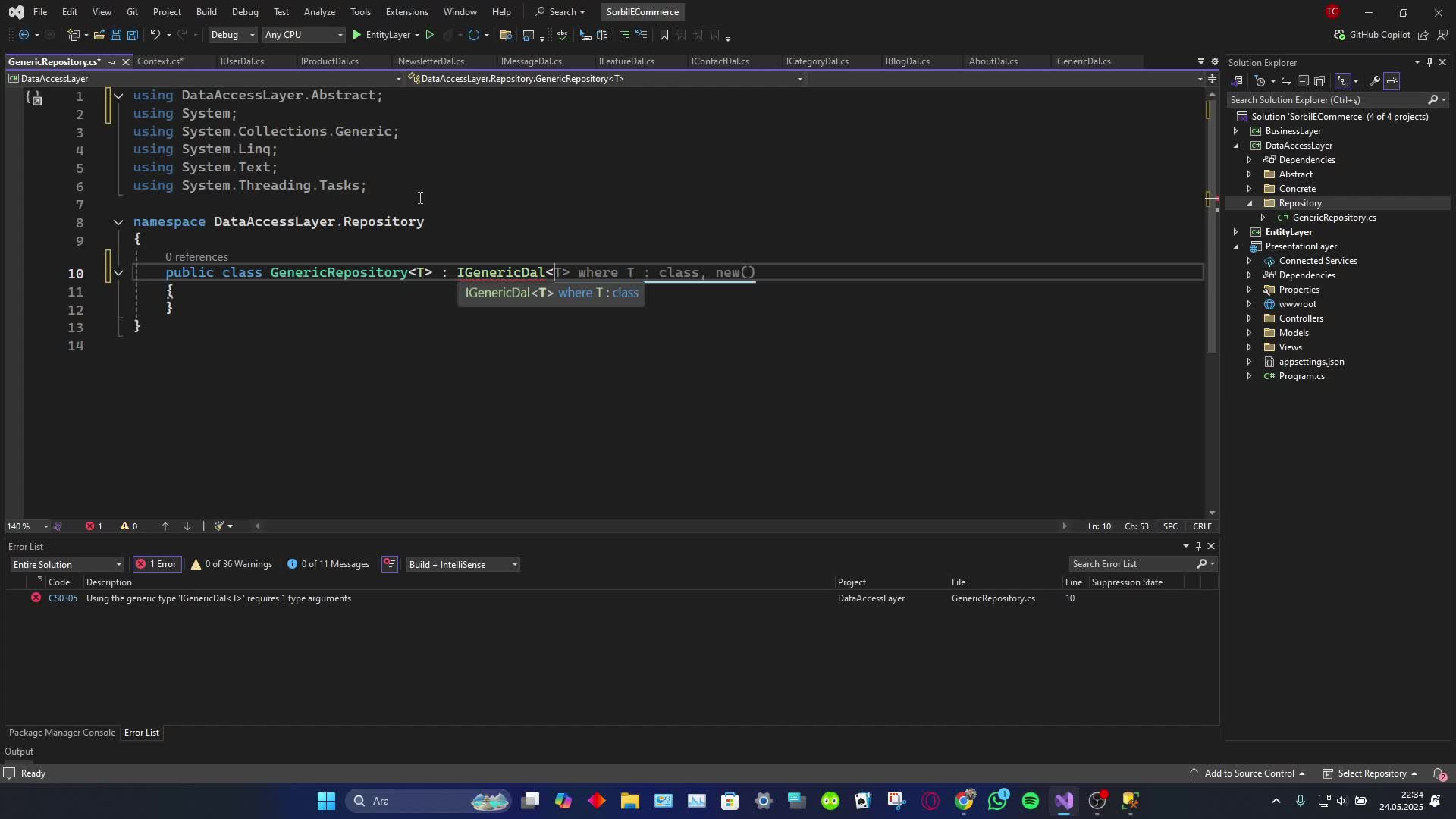
Task: Collapse the namespace block on line 8
Action: pos(118,222)
